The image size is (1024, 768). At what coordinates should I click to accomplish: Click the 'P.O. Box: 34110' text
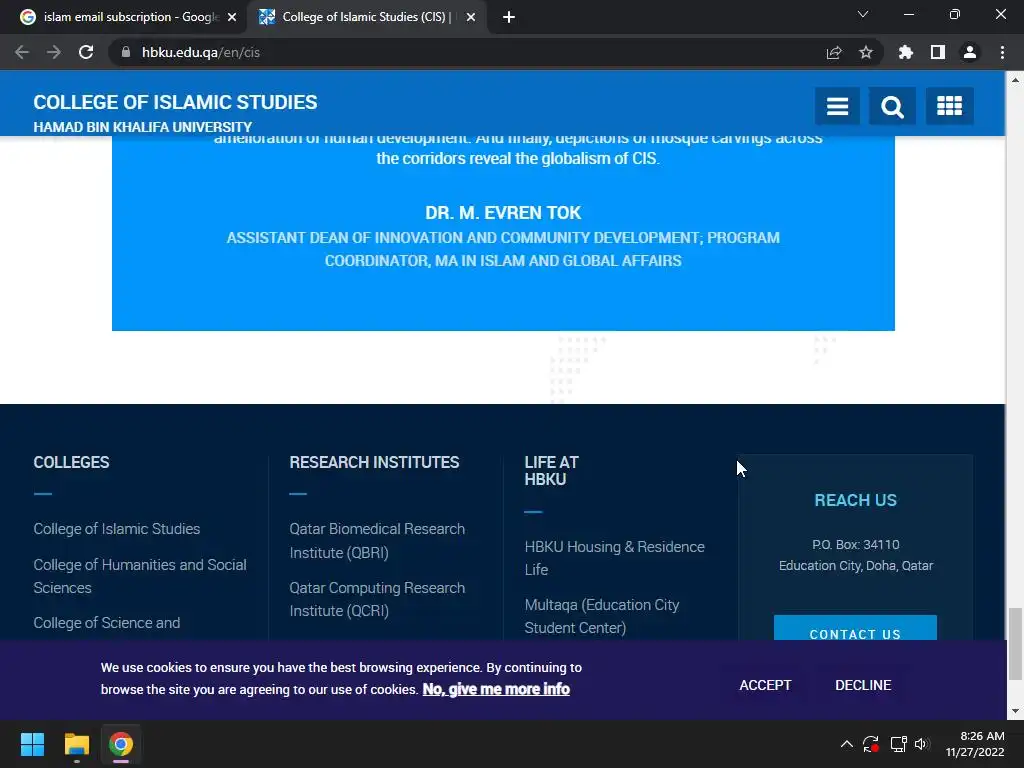pos(856,545)
